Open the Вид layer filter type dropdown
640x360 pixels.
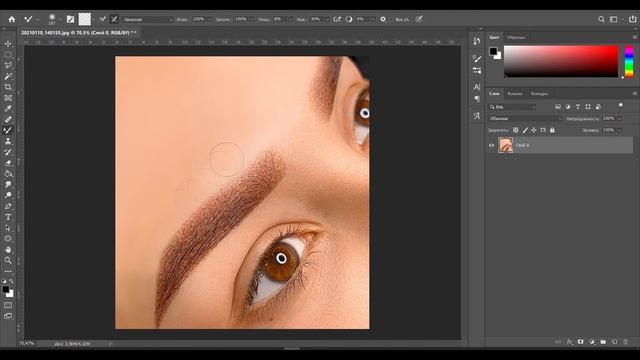click(512, 107)
